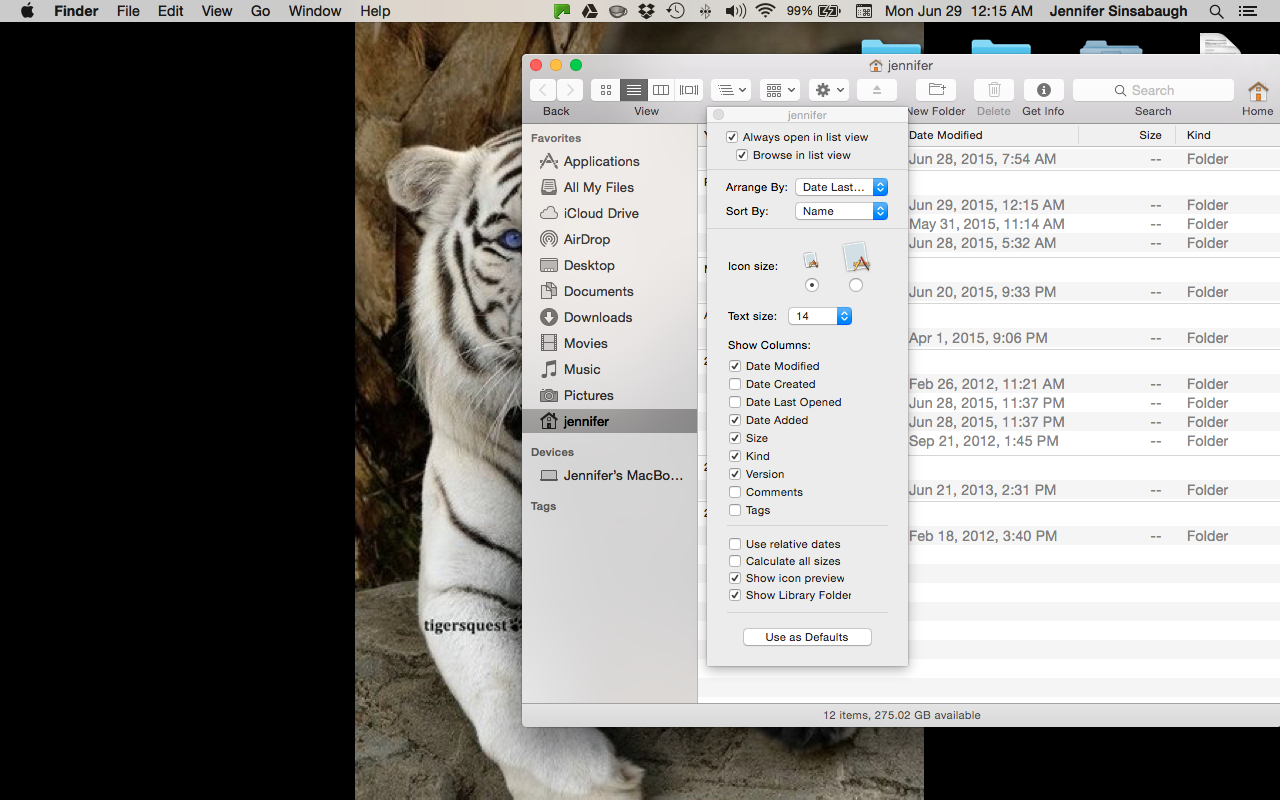Click the forward navigation arrow
1280x800 pixels.
[x=568, y=90]
